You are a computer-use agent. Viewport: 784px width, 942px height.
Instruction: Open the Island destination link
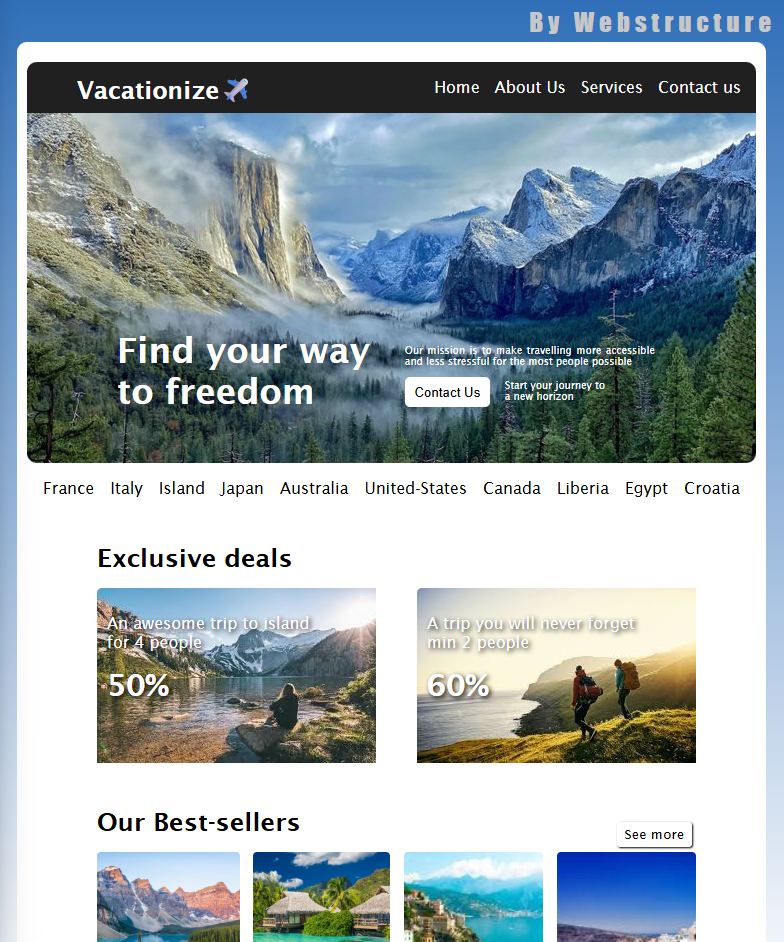pyautogui.click(x=181, y=488)
